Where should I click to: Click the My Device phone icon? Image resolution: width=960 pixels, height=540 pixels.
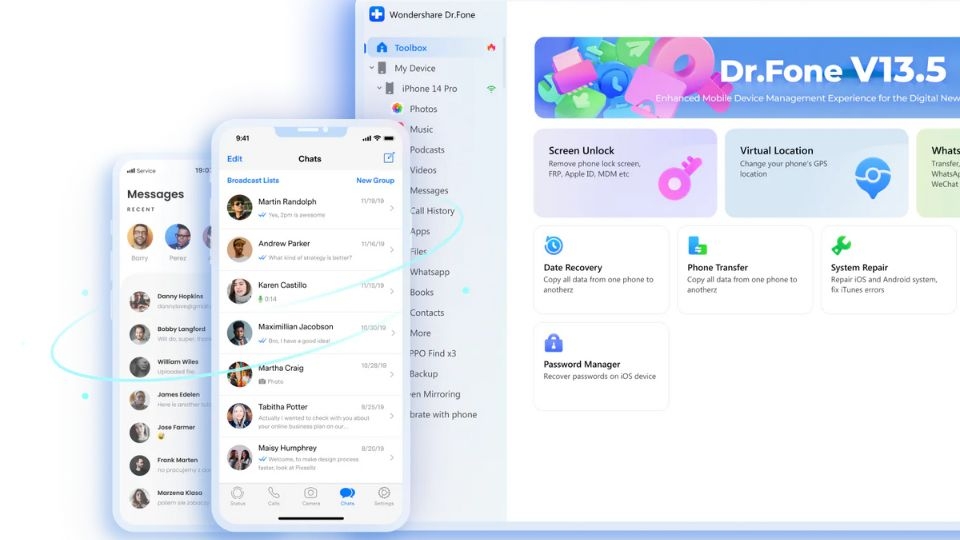(x=382, y=68)
